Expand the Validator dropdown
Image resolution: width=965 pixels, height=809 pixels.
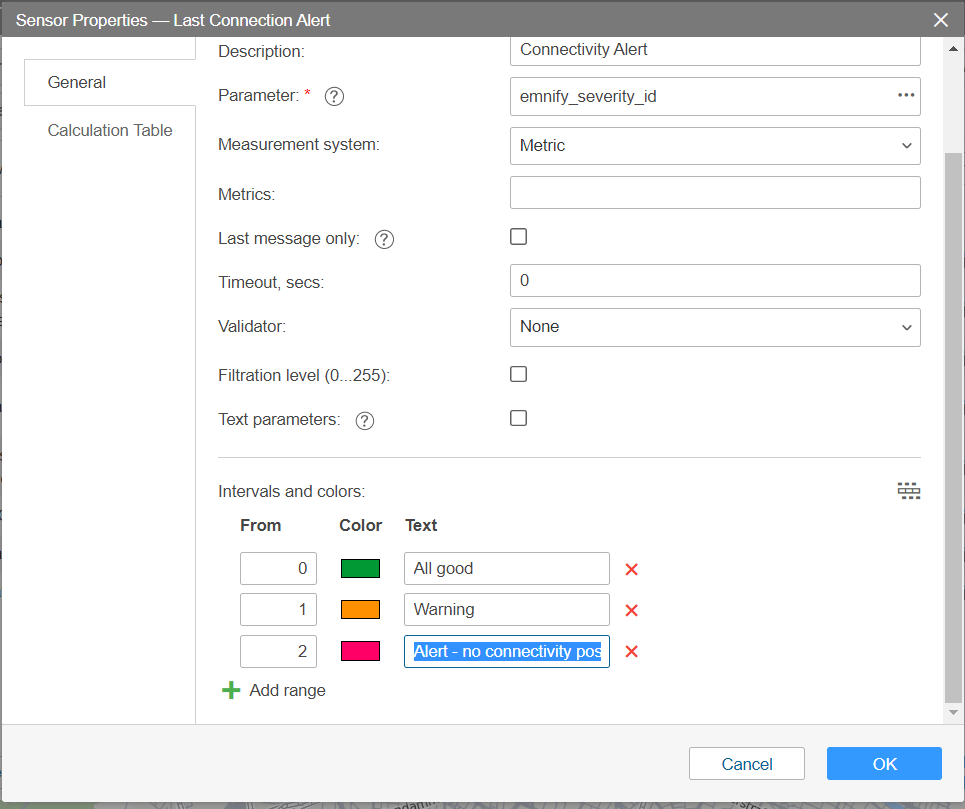click(x=714, y=327)
